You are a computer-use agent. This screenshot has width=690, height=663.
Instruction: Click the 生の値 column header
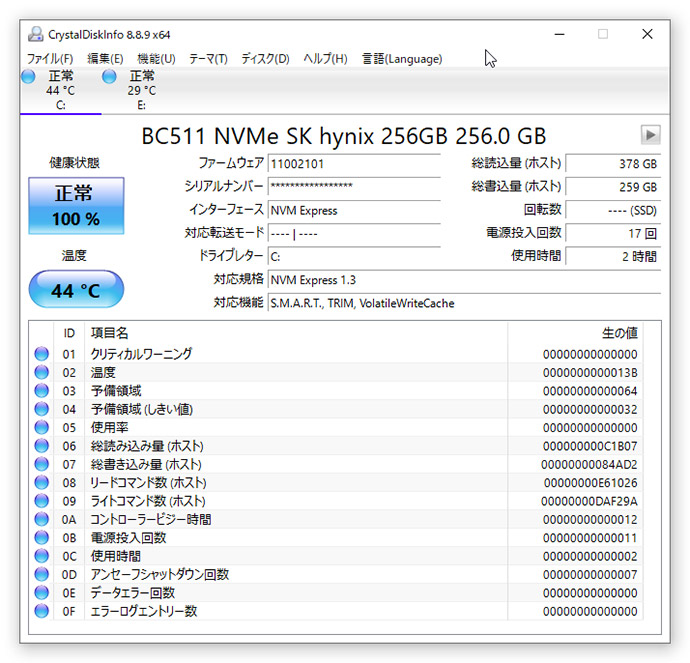[575, 333]
